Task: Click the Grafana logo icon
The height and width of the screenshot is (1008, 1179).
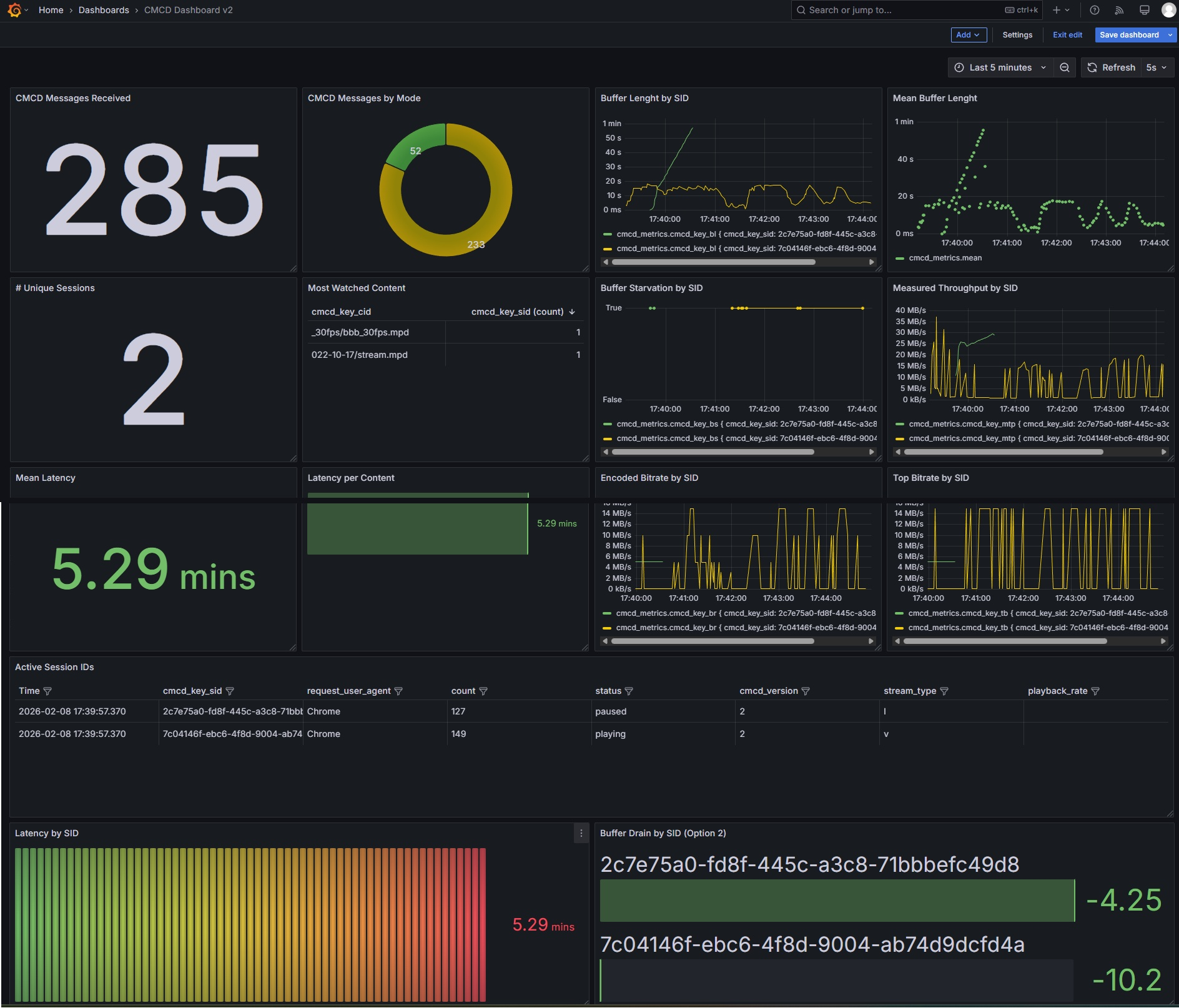Action: [14, 10]
